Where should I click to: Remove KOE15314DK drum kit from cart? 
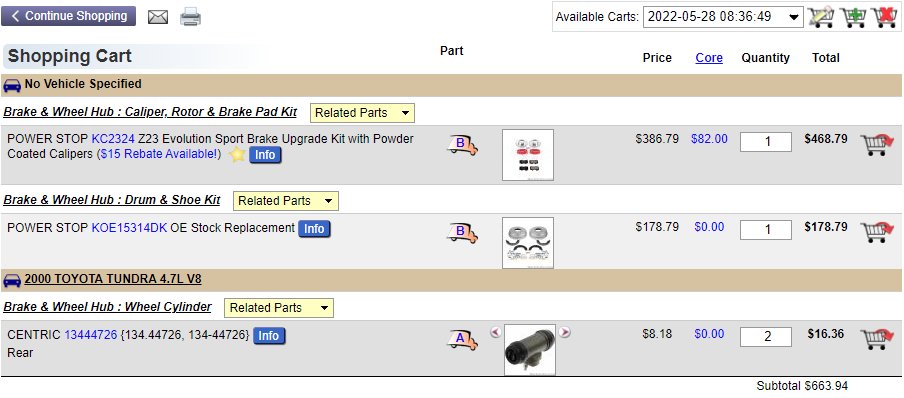876,232
